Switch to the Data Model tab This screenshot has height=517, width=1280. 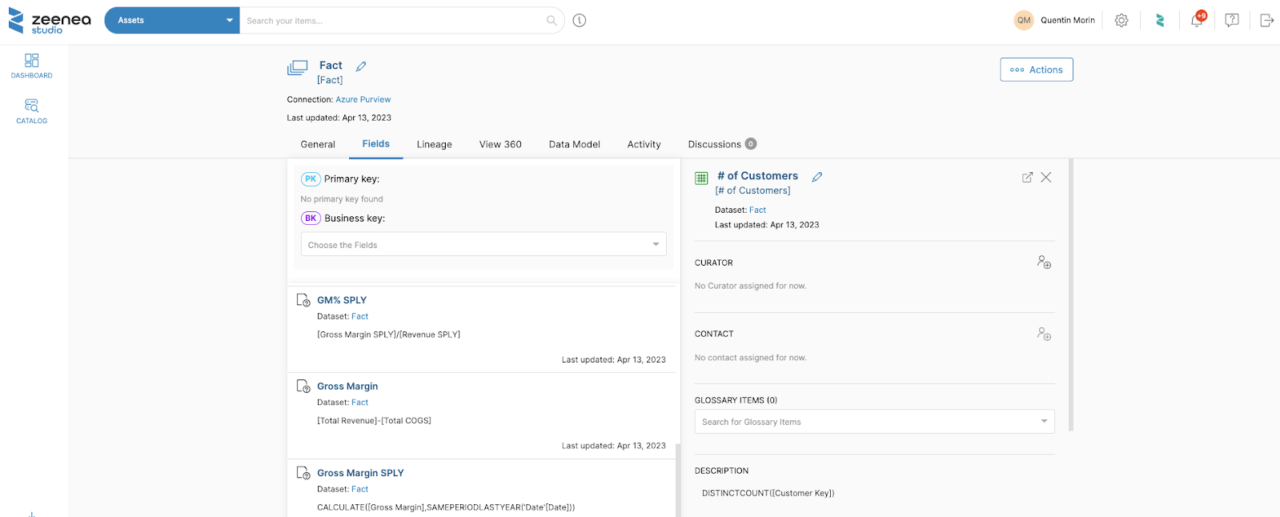(574, 144)
